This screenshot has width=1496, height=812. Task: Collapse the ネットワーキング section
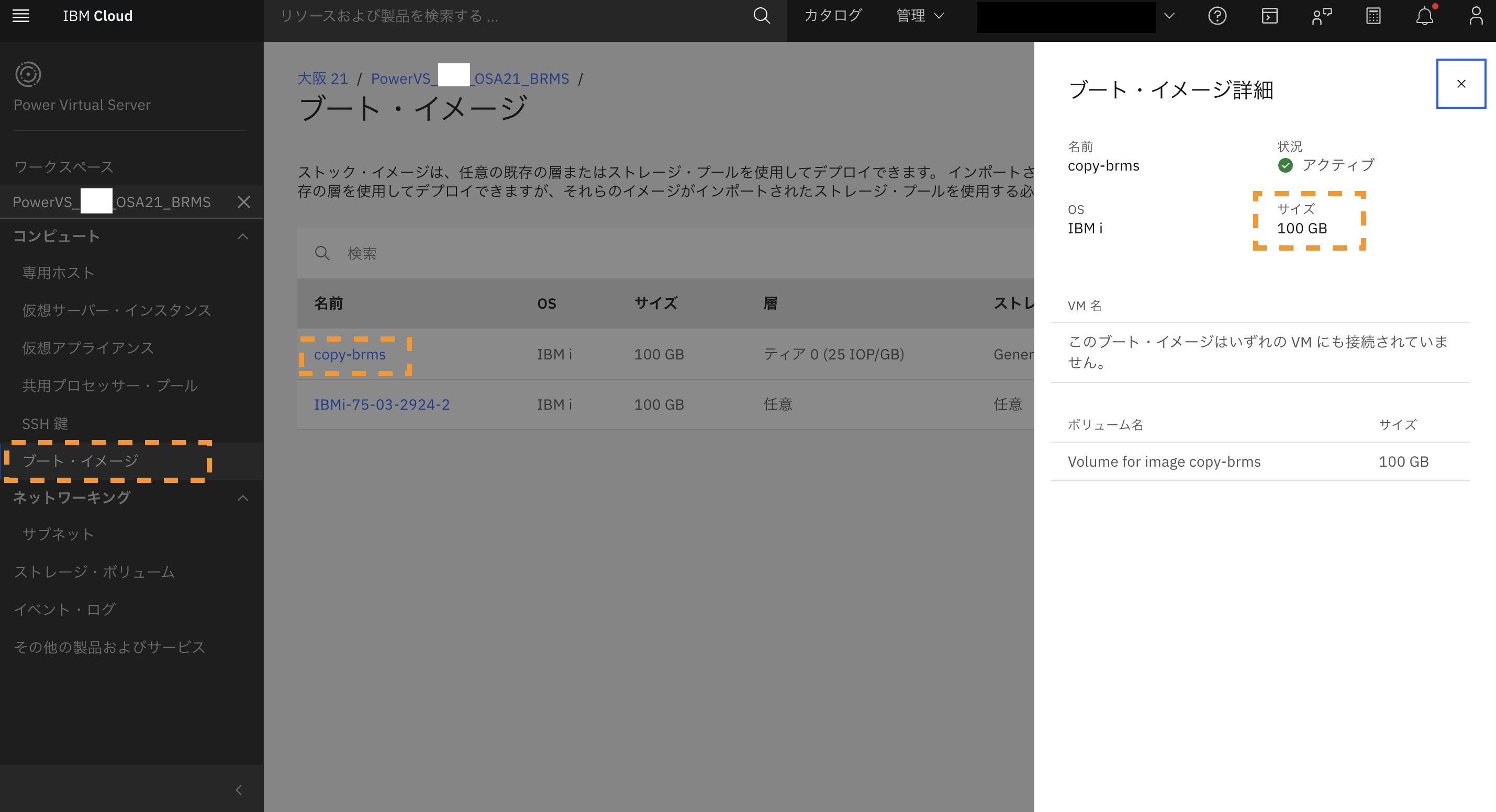pos(243,498)
